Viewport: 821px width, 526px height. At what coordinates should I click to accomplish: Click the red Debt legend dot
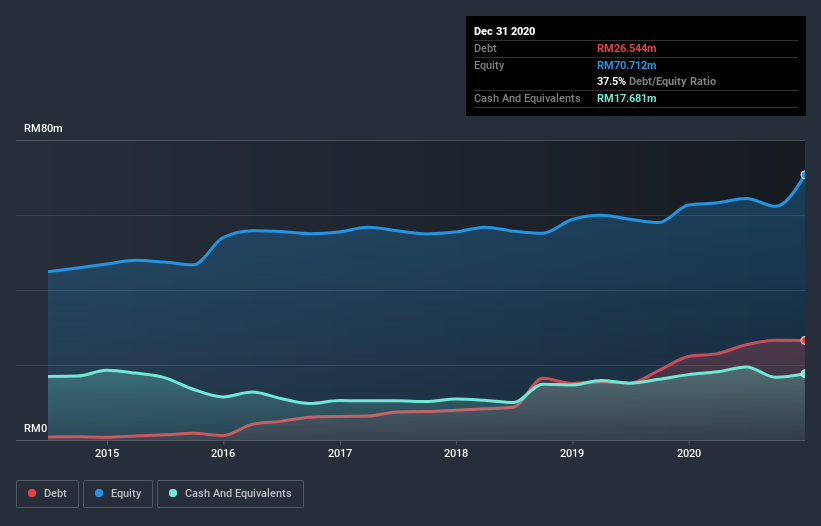coord(33,494)
